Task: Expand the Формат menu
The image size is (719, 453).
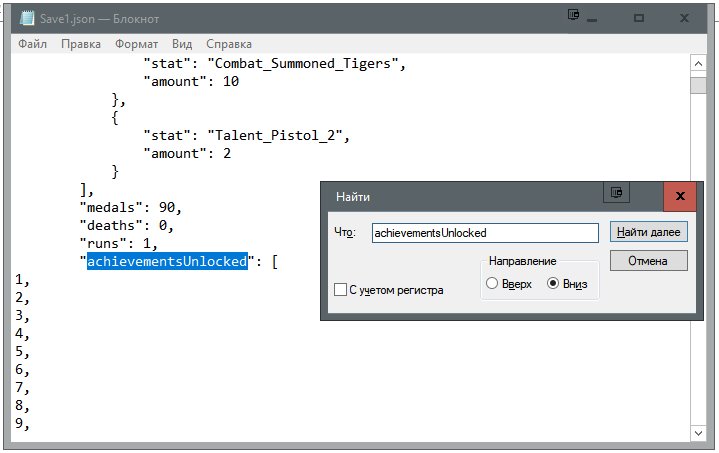Action: coord(136,44)
